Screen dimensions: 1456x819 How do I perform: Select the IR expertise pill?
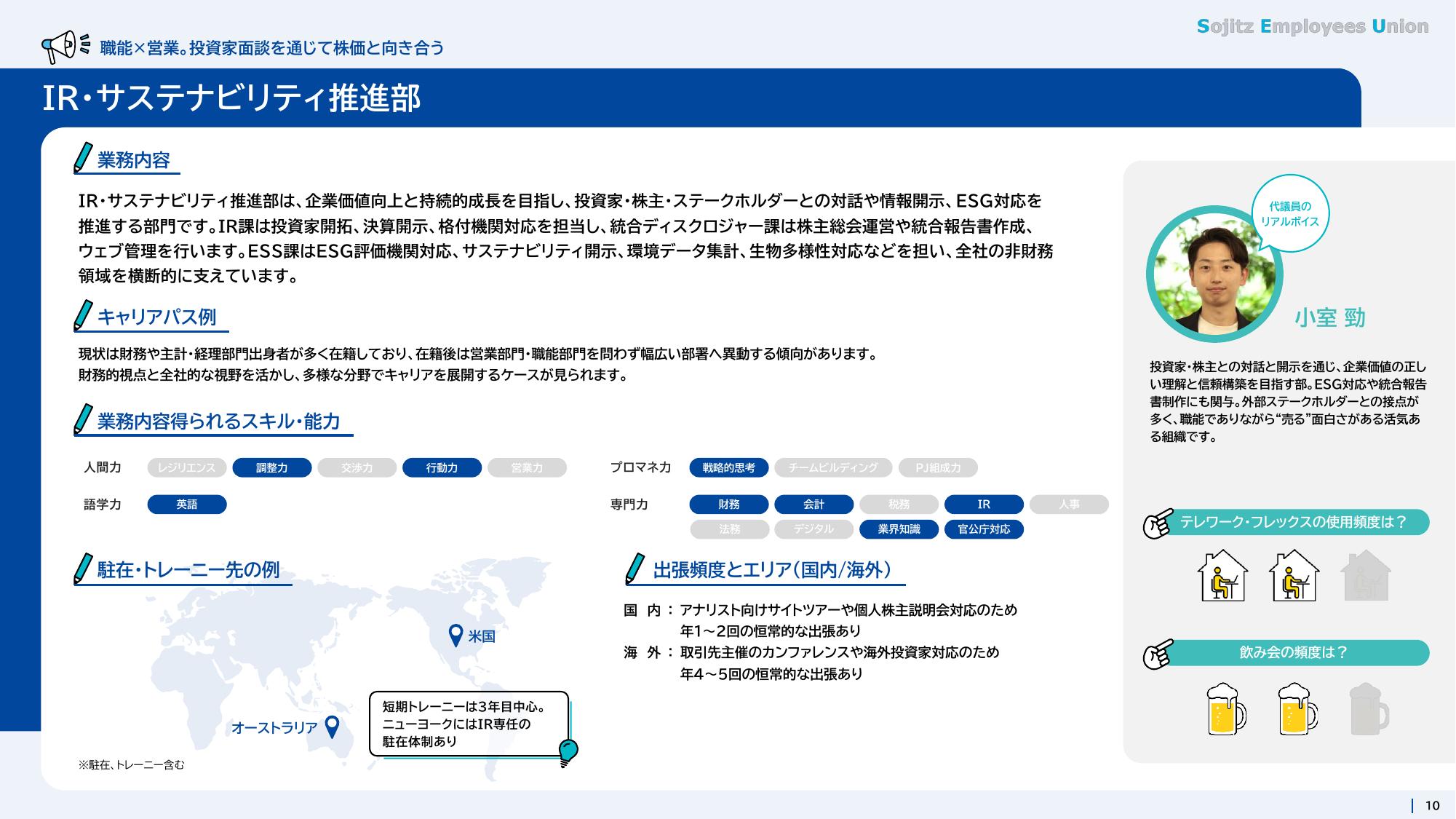pos(984,505)
